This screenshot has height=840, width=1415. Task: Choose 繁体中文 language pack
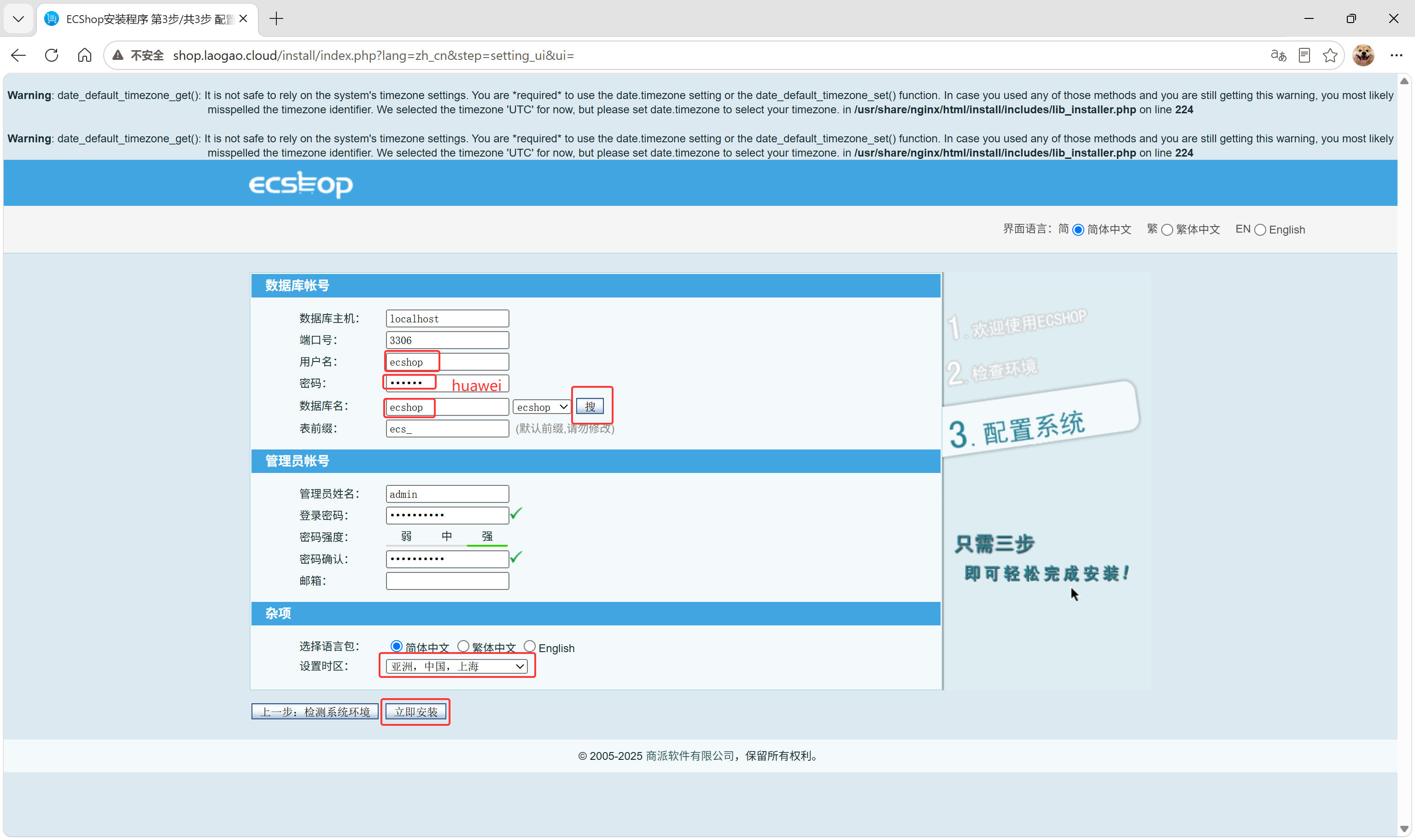point(463,647)
